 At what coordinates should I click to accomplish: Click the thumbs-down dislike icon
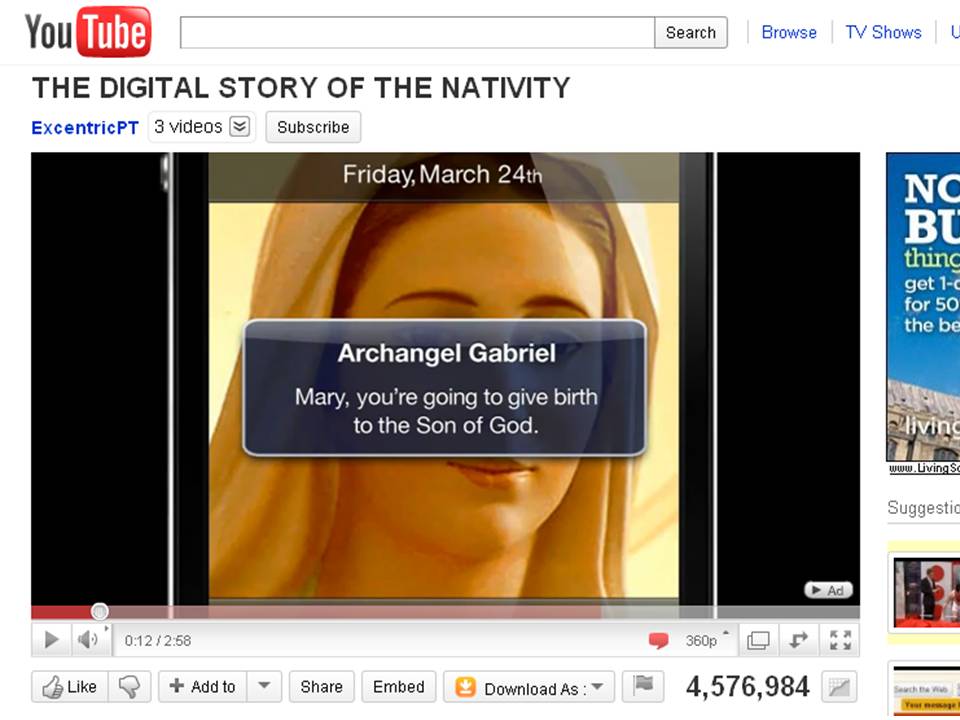tap(129, 687)
